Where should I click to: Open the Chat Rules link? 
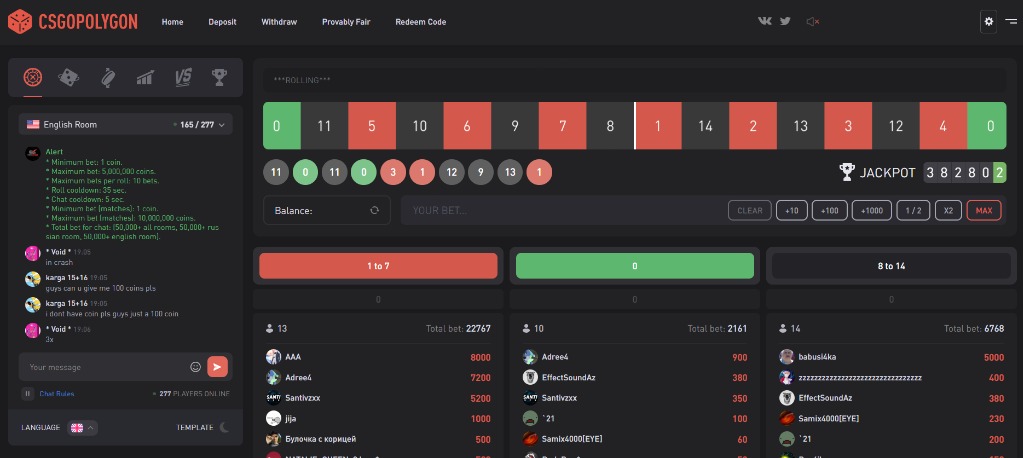(56, 393)
